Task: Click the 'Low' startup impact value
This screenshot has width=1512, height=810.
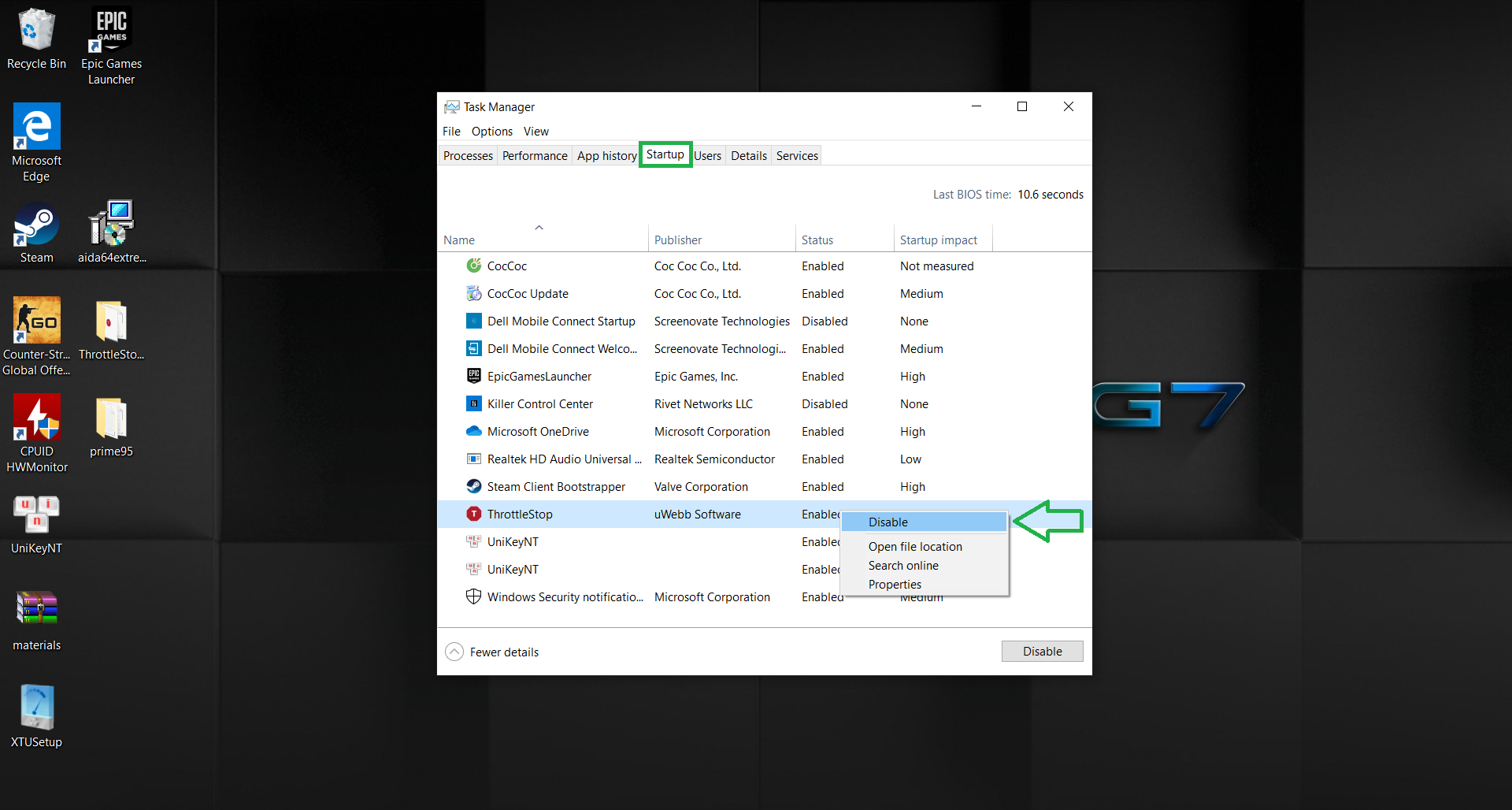Action: 910,459
